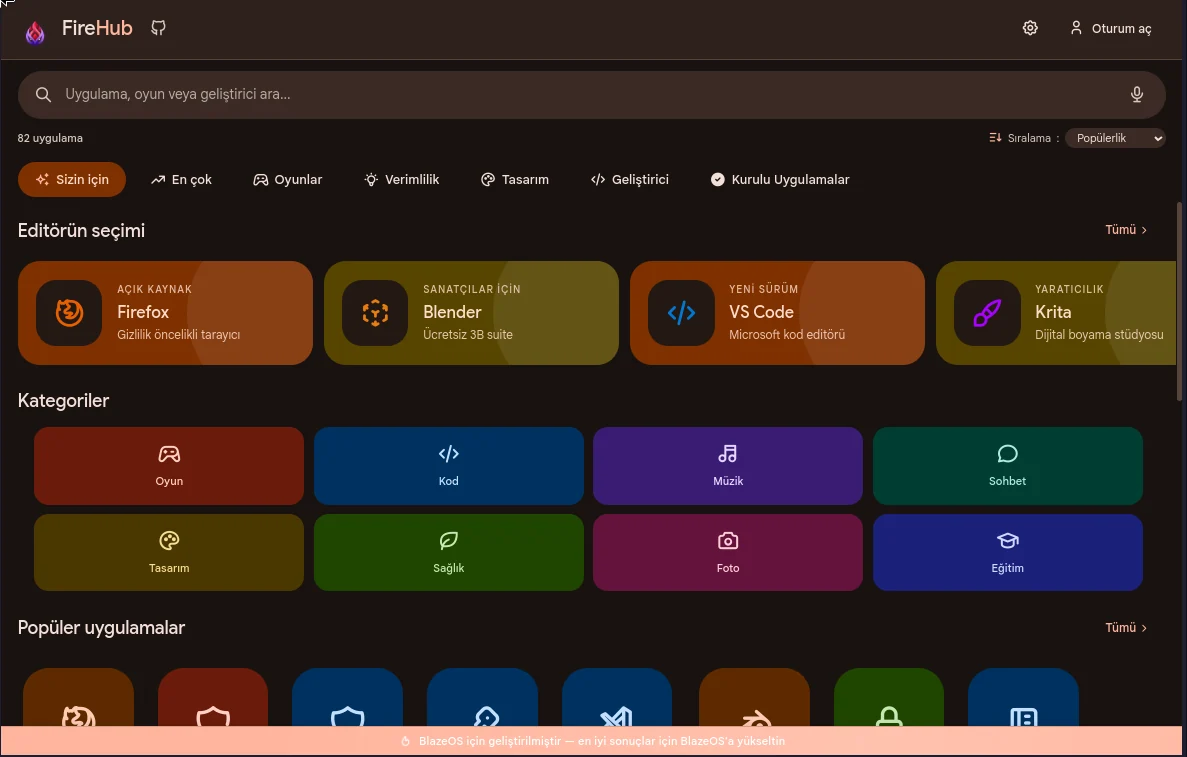Start voice search with the microphone icon
This screenshot has height=757, width=1187.
tap(1136, 95)
